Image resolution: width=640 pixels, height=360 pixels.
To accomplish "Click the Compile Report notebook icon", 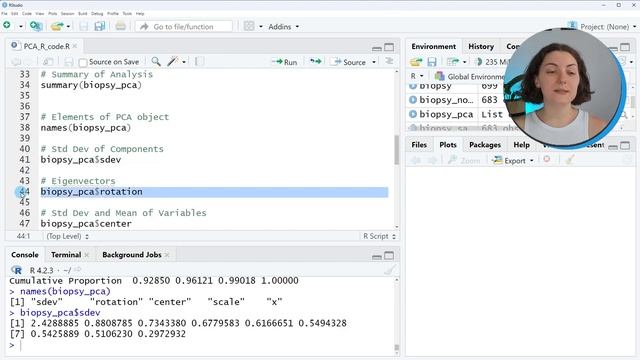I will tap(199, 62).
